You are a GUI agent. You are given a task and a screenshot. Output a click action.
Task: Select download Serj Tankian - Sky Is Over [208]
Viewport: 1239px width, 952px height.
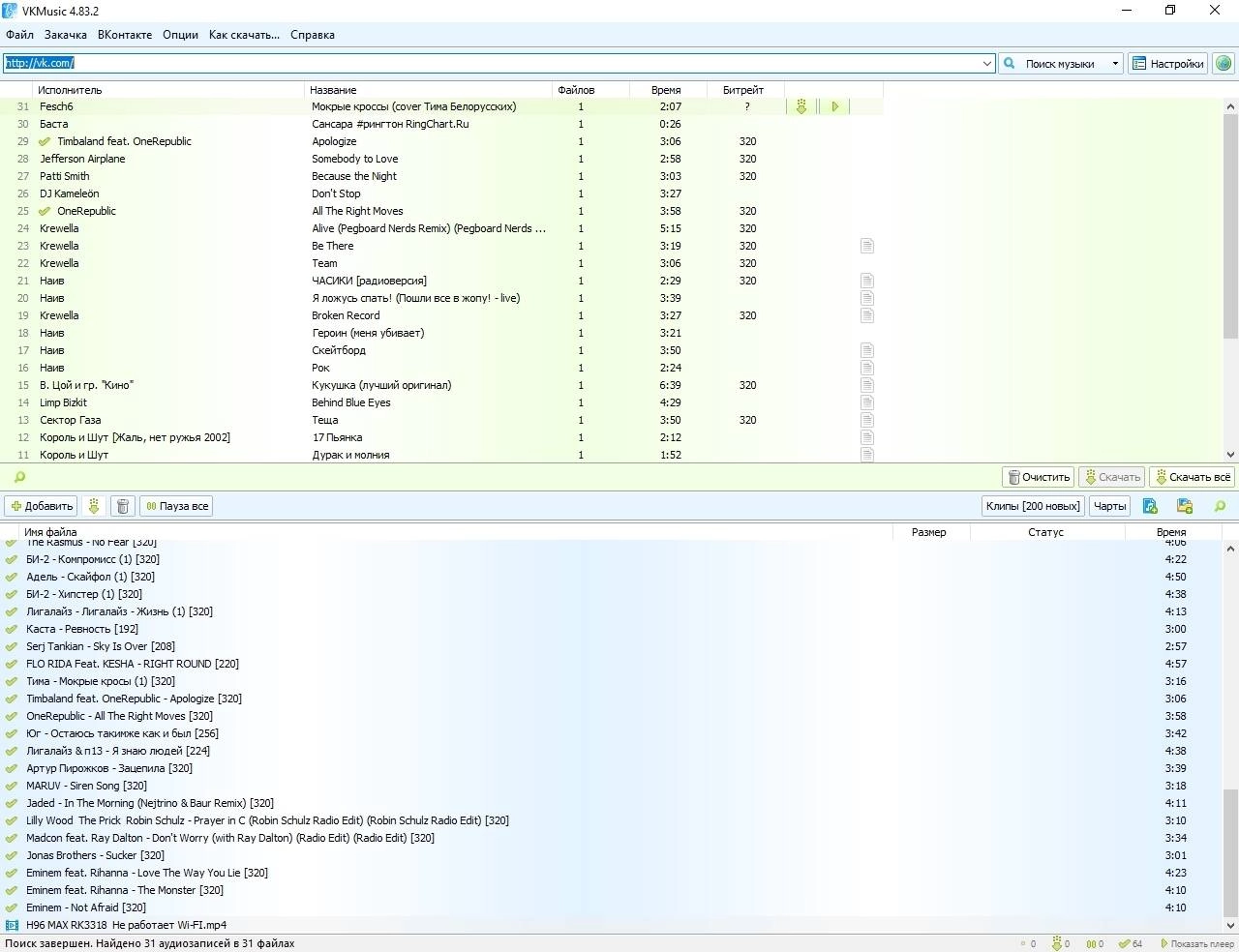click(x=101, y=646)
